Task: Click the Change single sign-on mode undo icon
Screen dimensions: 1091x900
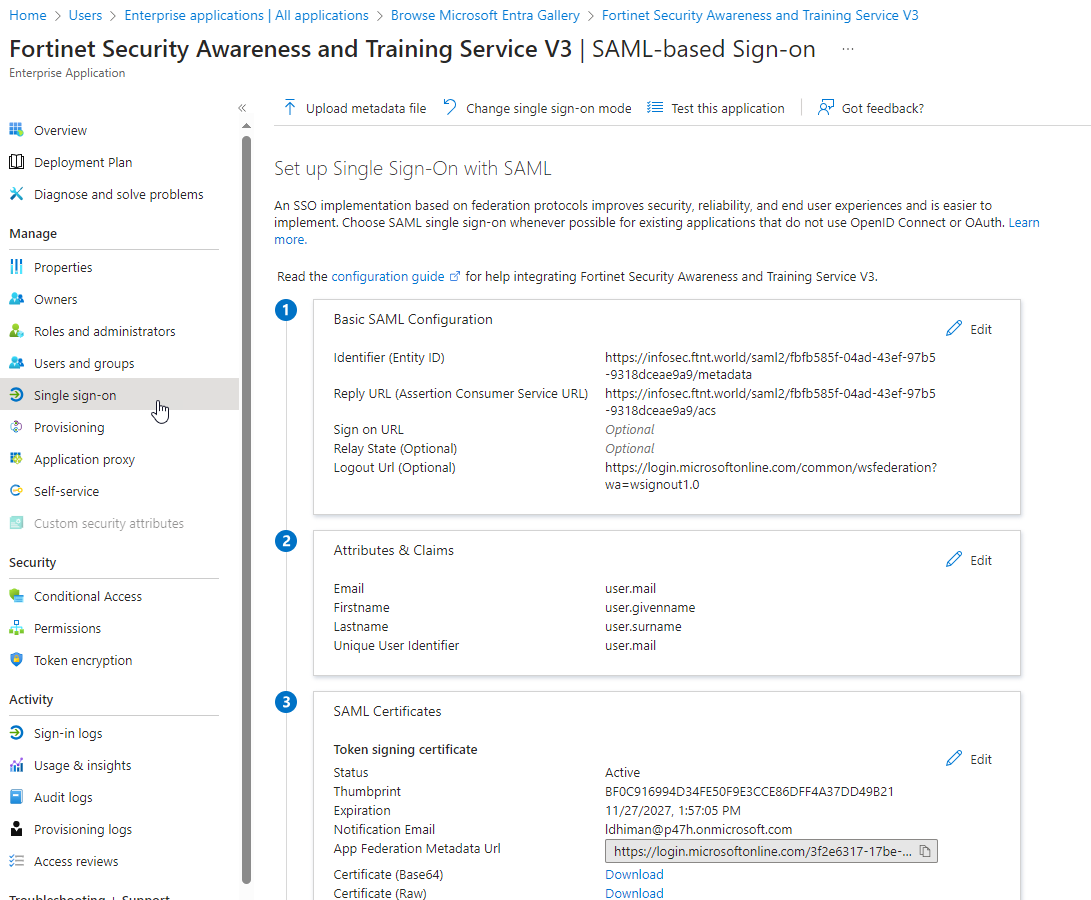Action: click(450, 107)
